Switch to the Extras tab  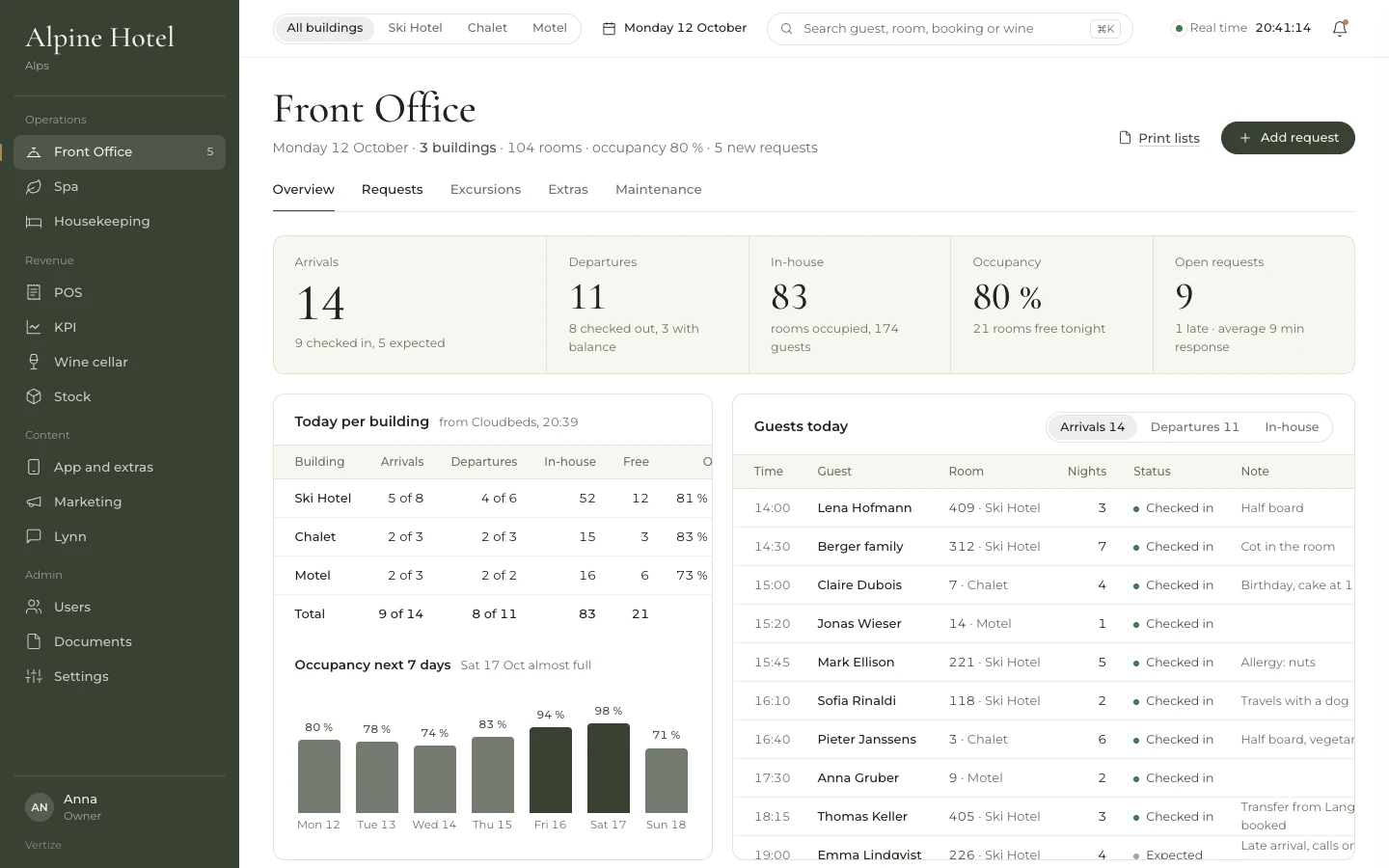coord(568,190)
